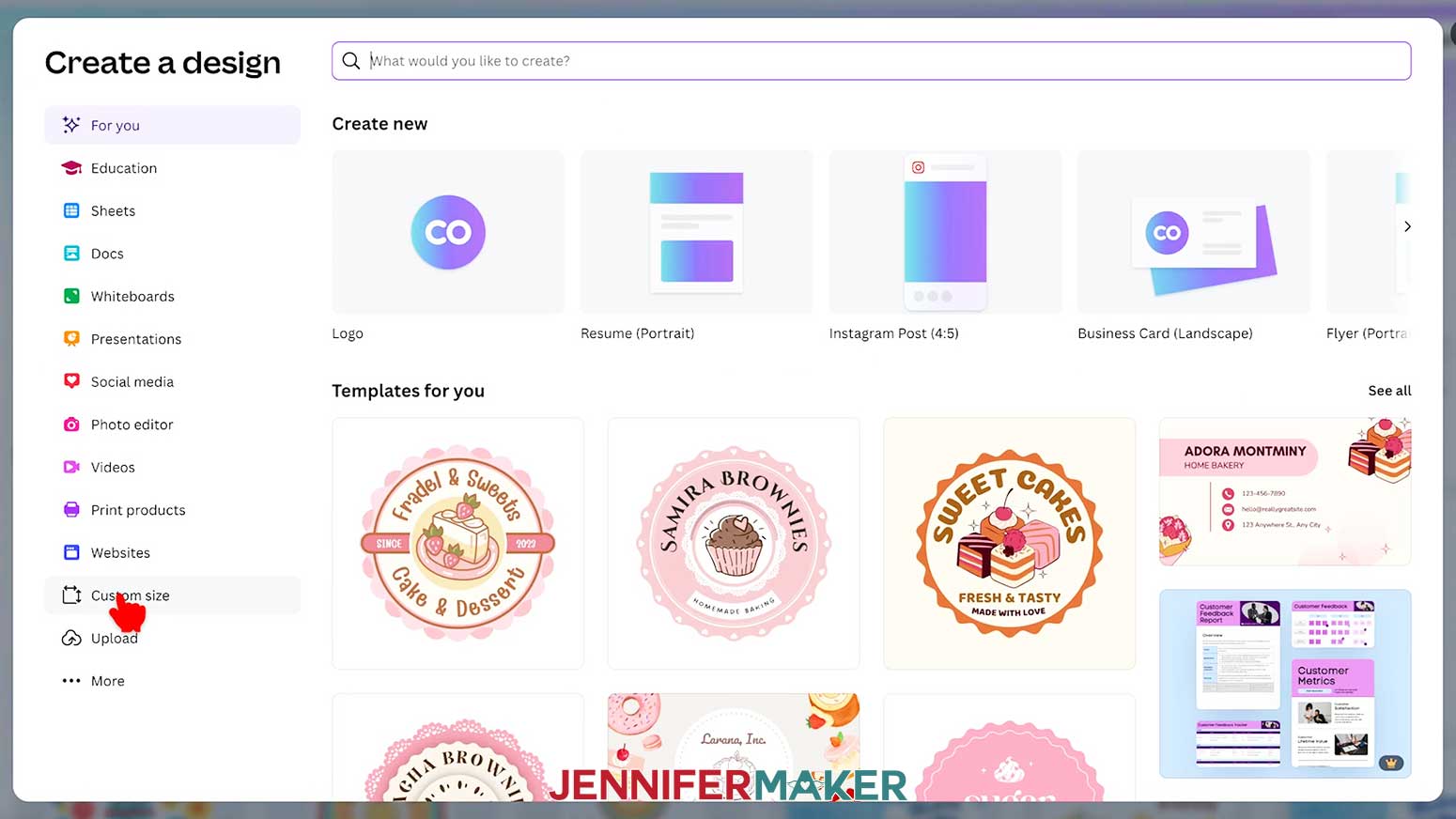Viewport: 1456px width, 819px height.
Task: Click the three-dots More icon
Action: (x=71, y=681)
